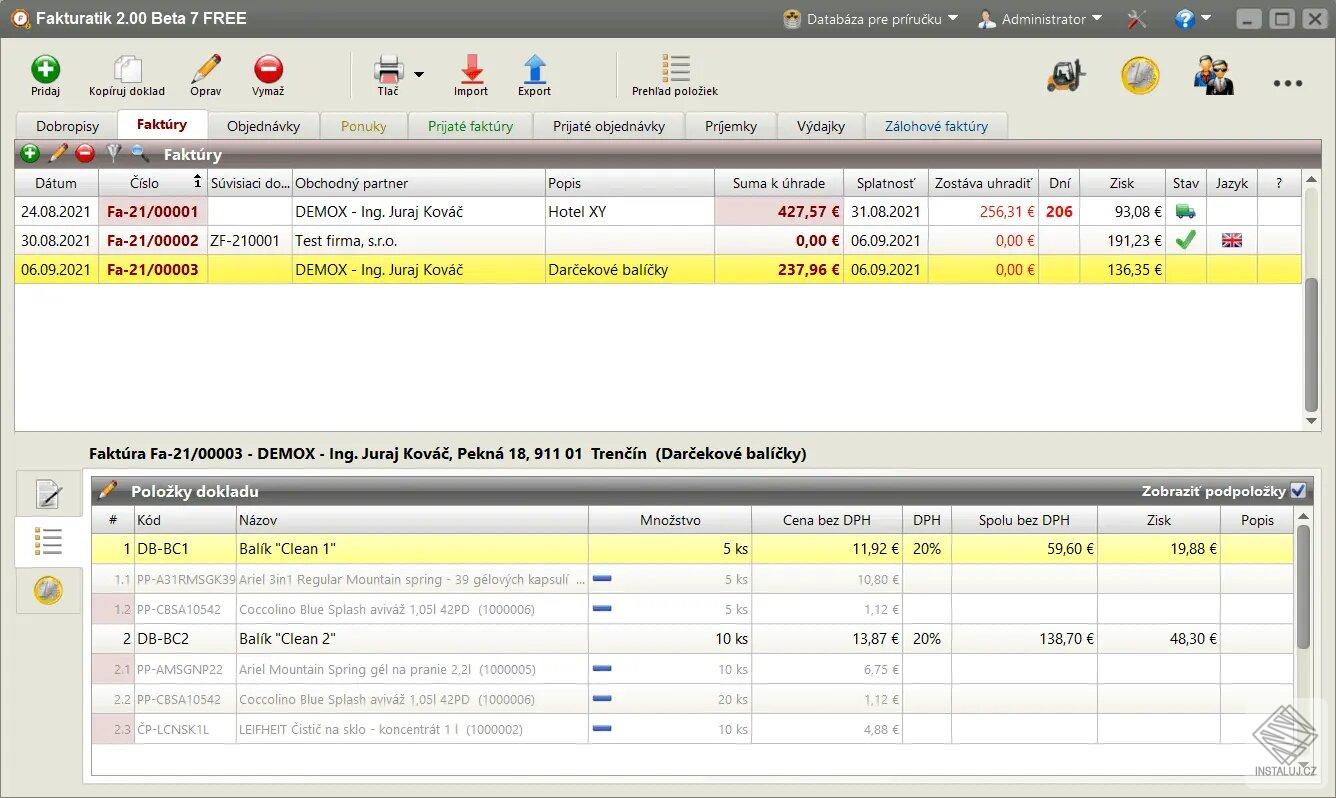Image resolution: width=1336 pixels, height=798 pixels.
Task: Open the tools settings icon in title bar
Action: tap(1136, 19)
